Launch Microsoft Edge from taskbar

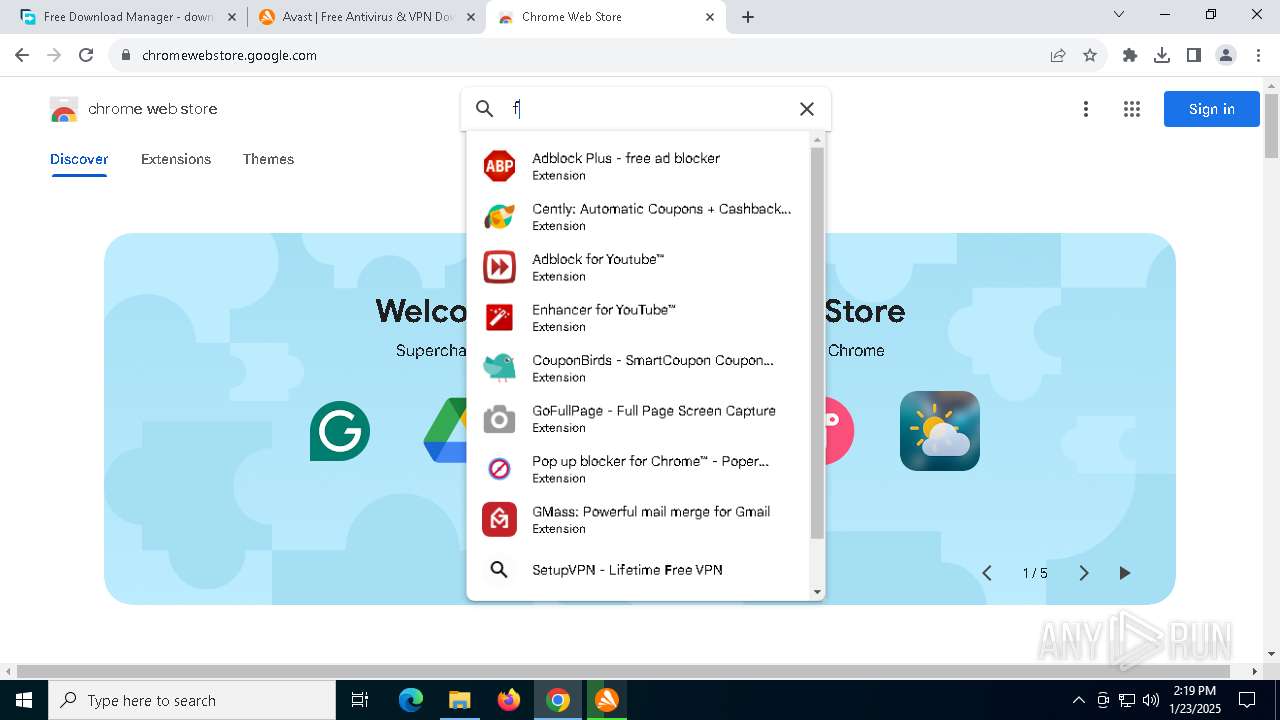[x=411, y=700]
